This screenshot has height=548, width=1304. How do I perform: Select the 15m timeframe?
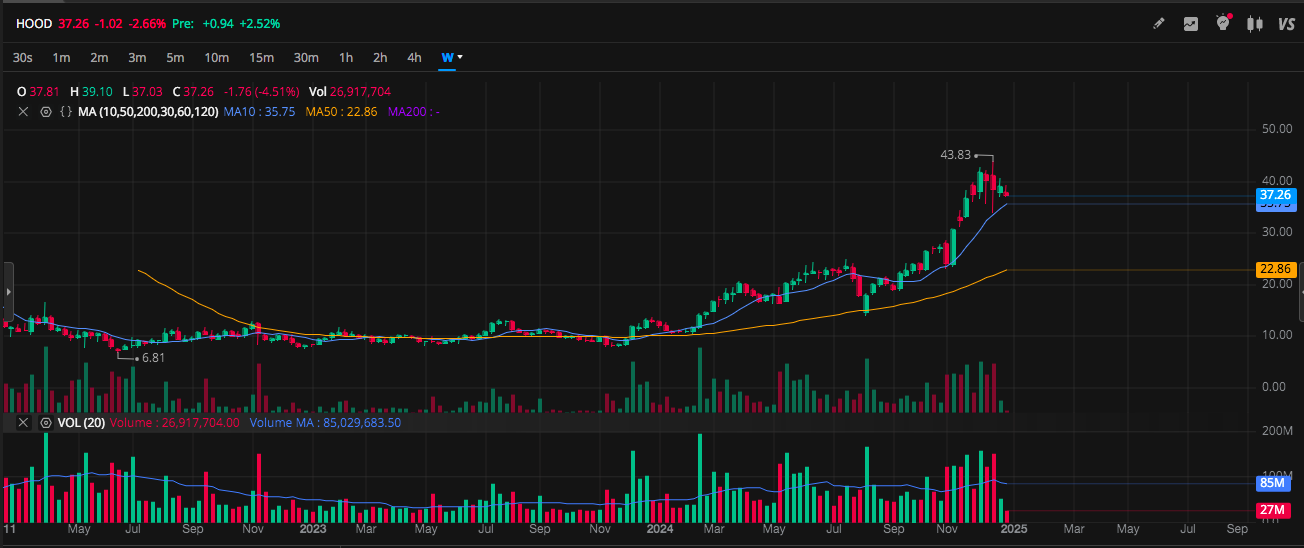(262, 57)
